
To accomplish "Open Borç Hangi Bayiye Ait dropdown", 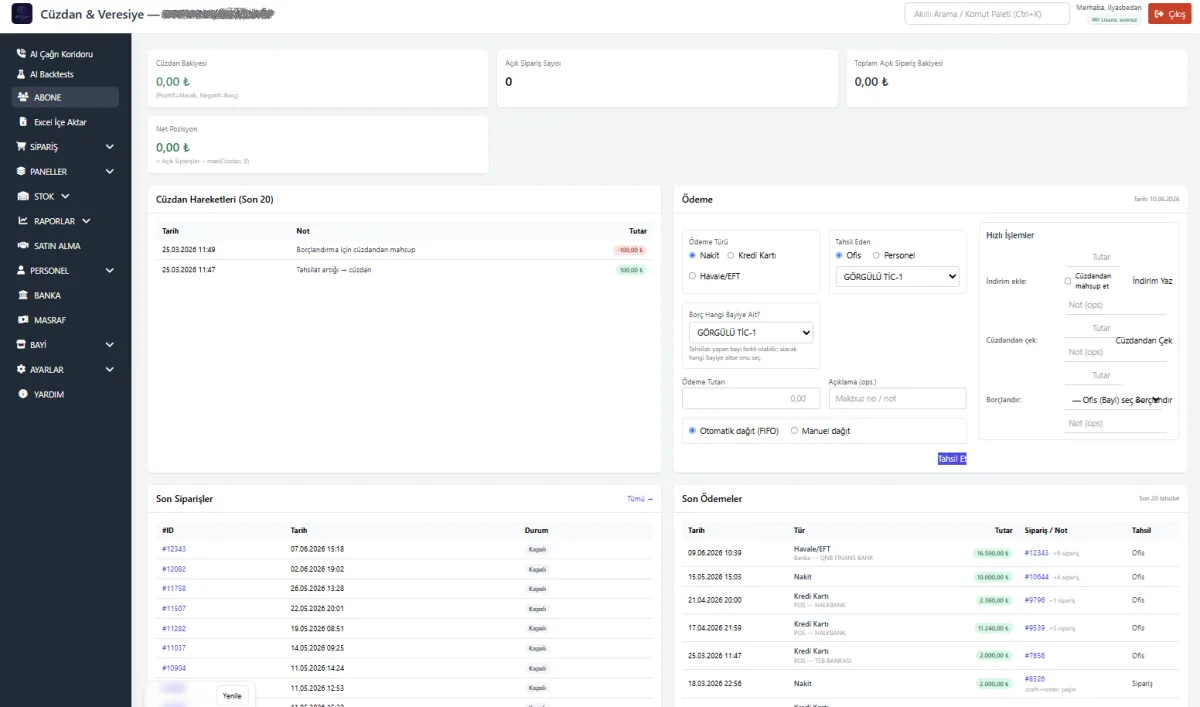I will (751, 332).
